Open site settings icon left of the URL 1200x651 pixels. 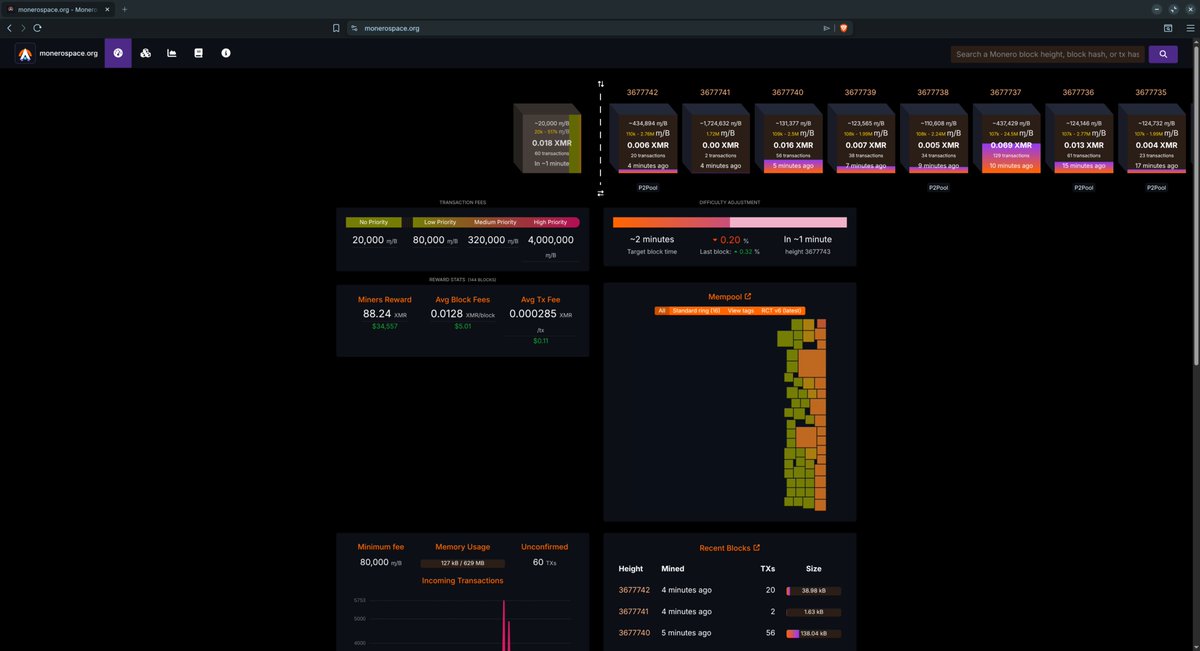354,28
